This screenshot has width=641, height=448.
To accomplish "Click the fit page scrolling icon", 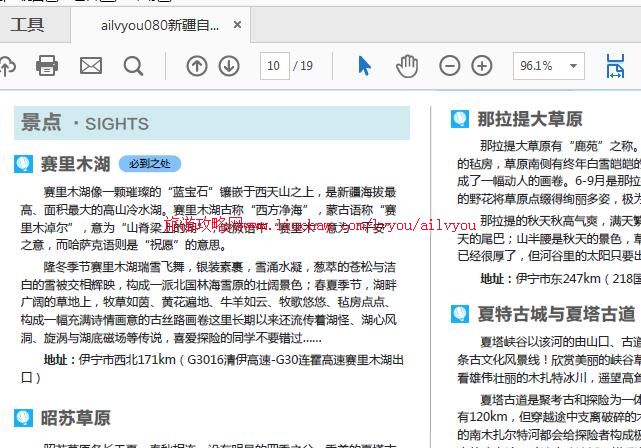I will (x=615, y=66).
